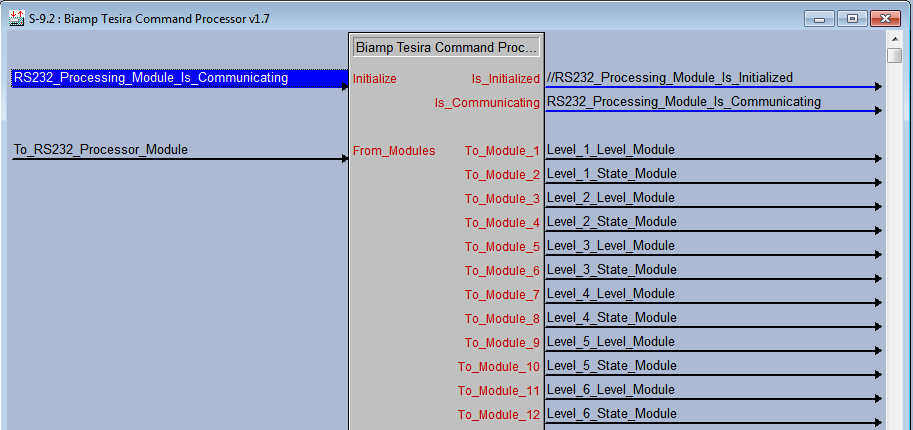Click the Is_Communicating output label
This screenshot has height=430, width=913.
click(487, 103)
